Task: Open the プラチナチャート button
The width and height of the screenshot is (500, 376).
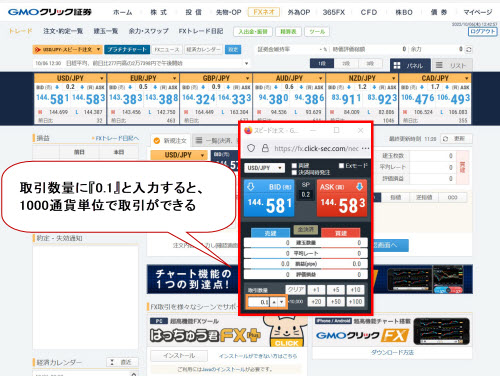Action: coord(127,49)
